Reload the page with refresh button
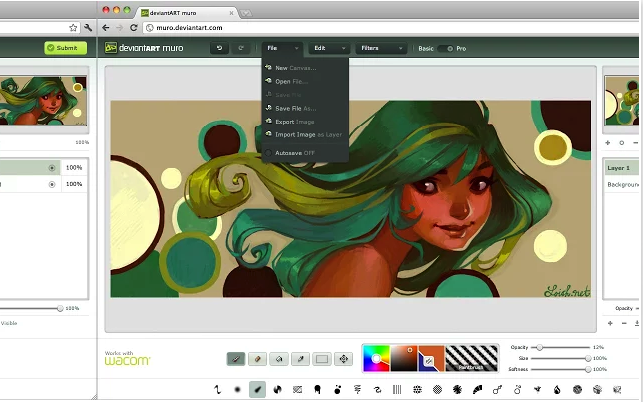The width and height of the screenshot is (643, 402). tap(133, 28)
